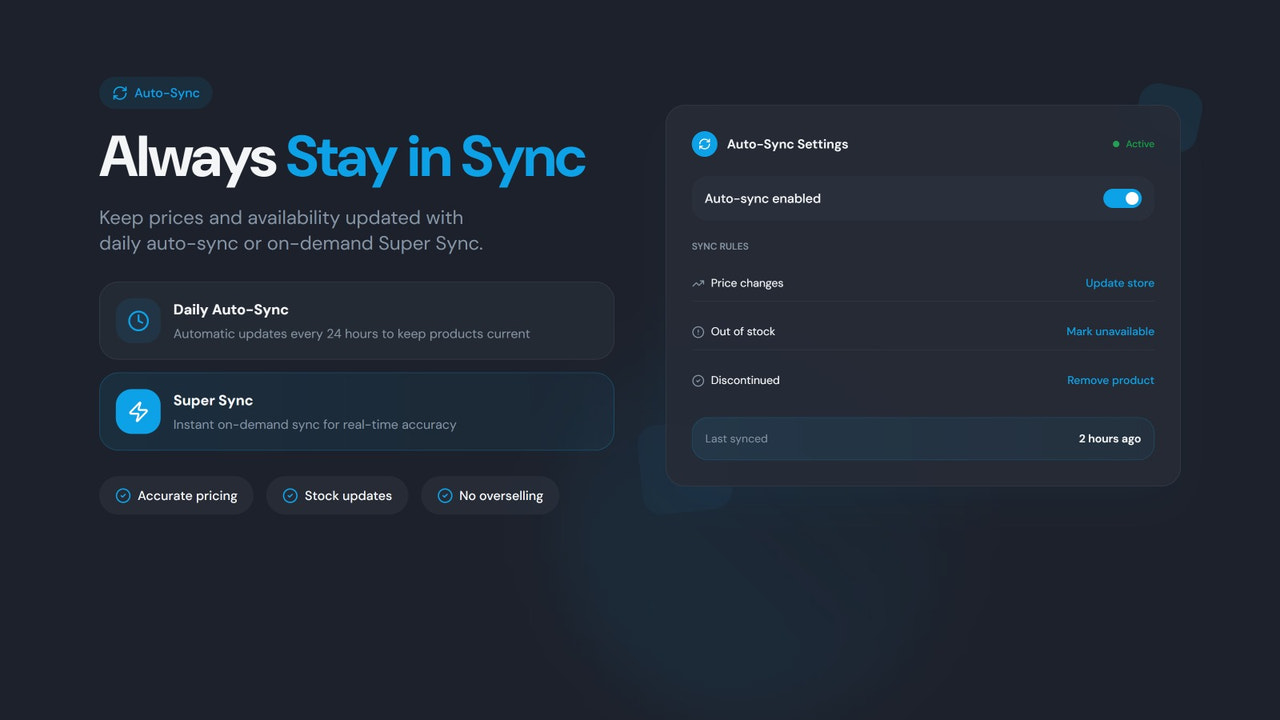Click the blue sync icon beside Auto-Sync Settings

point(704,144)
